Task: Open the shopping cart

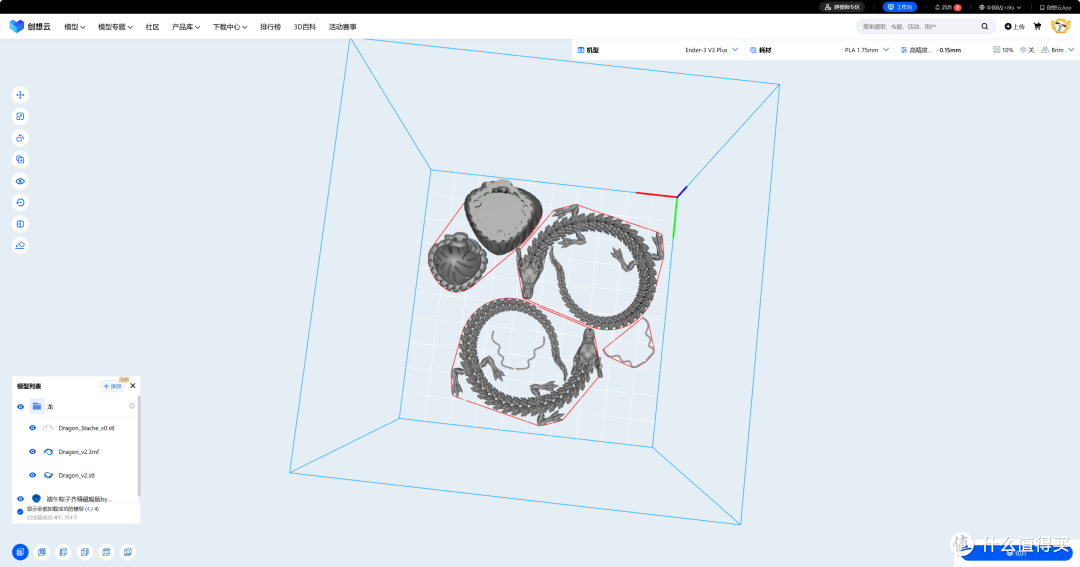Action: [1037, 26]
